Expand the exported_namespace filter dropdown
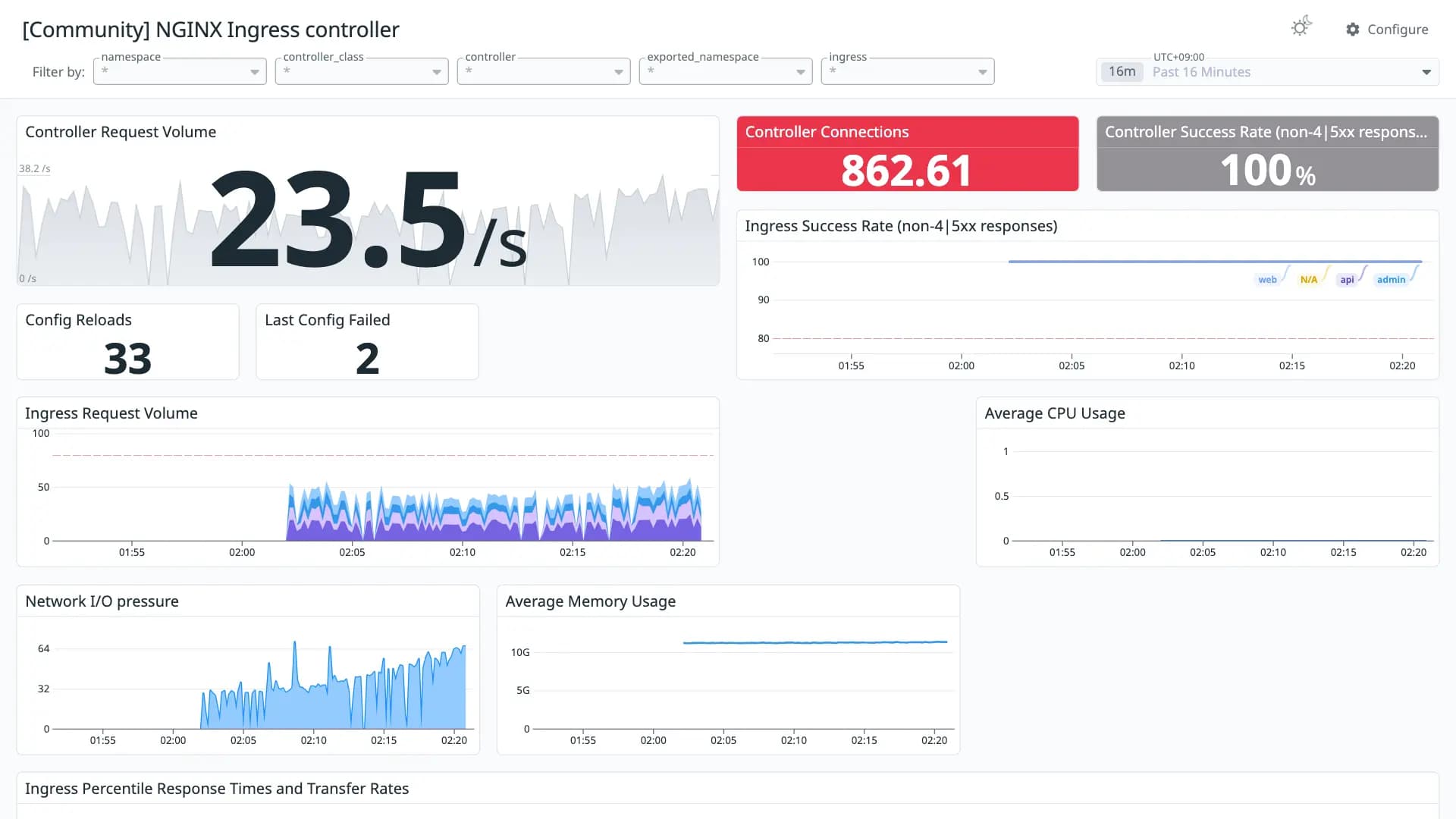 (x=726, y=71)
